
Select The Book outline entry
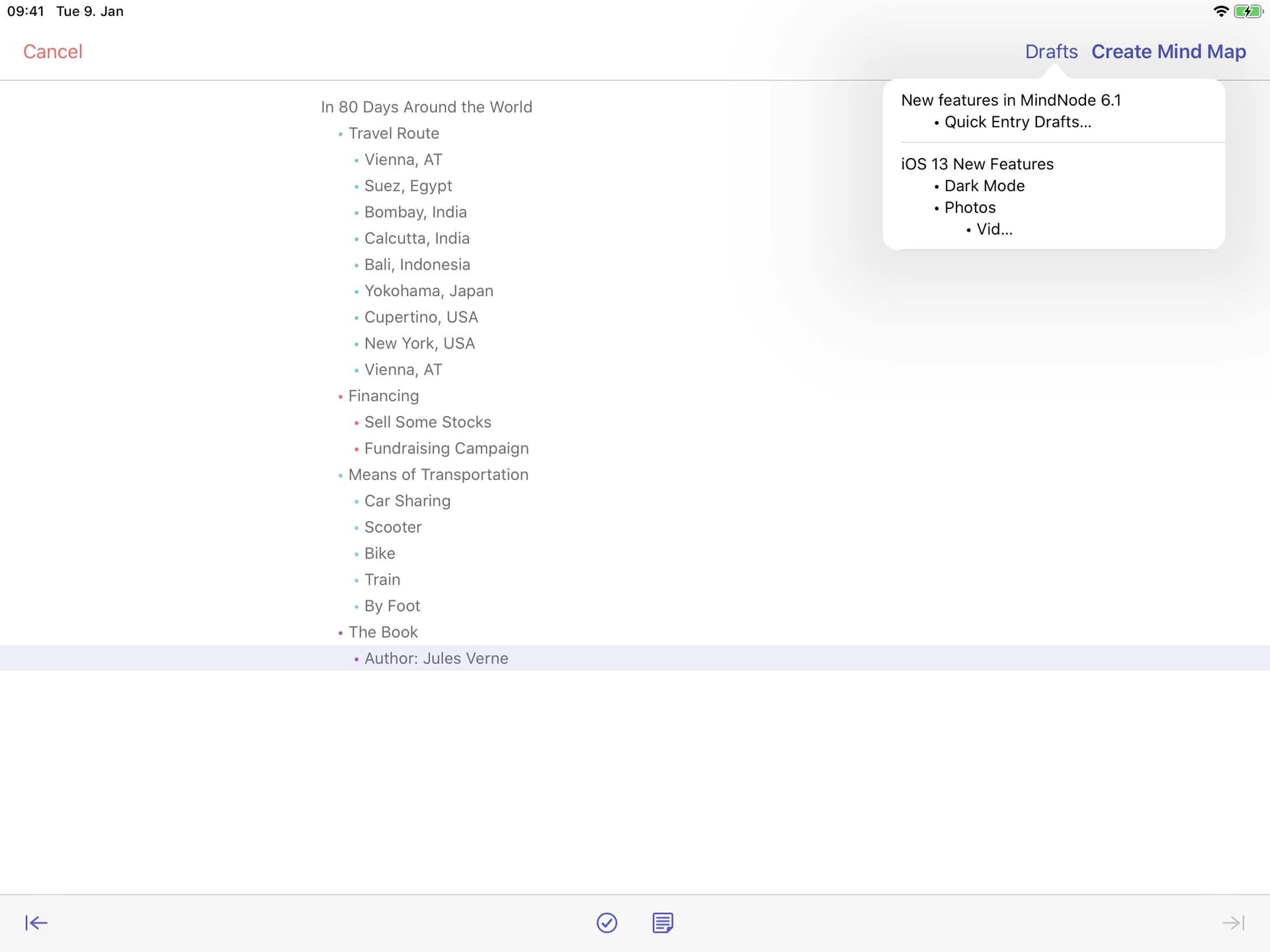tap(383, 632)
